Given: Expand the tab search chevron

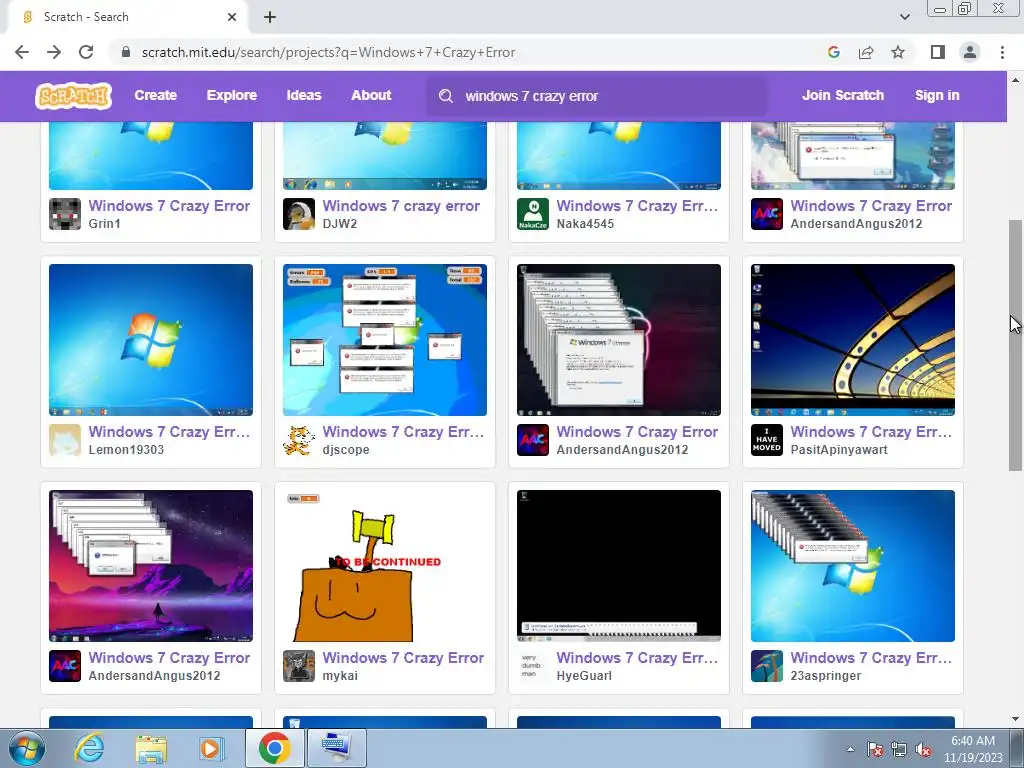Looking at the screenshot, I should (904, 17).
